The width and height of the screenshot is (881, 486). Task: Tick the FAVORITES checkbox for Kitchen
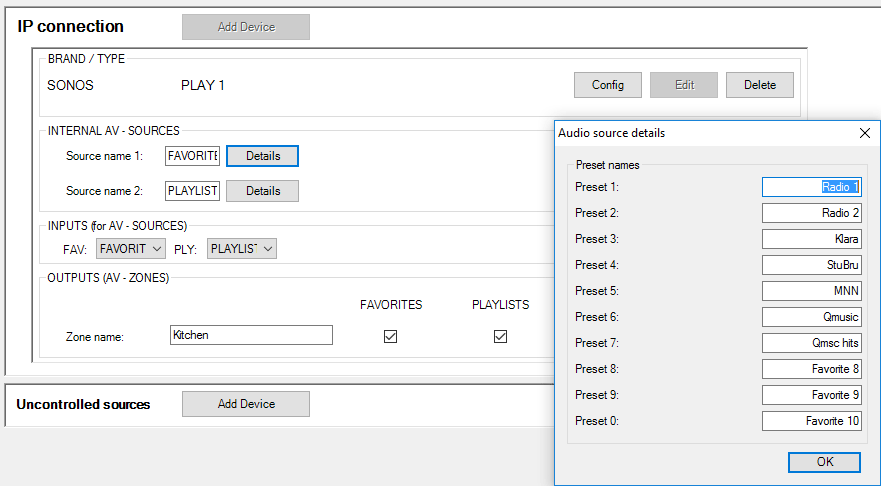click(391, 337)
